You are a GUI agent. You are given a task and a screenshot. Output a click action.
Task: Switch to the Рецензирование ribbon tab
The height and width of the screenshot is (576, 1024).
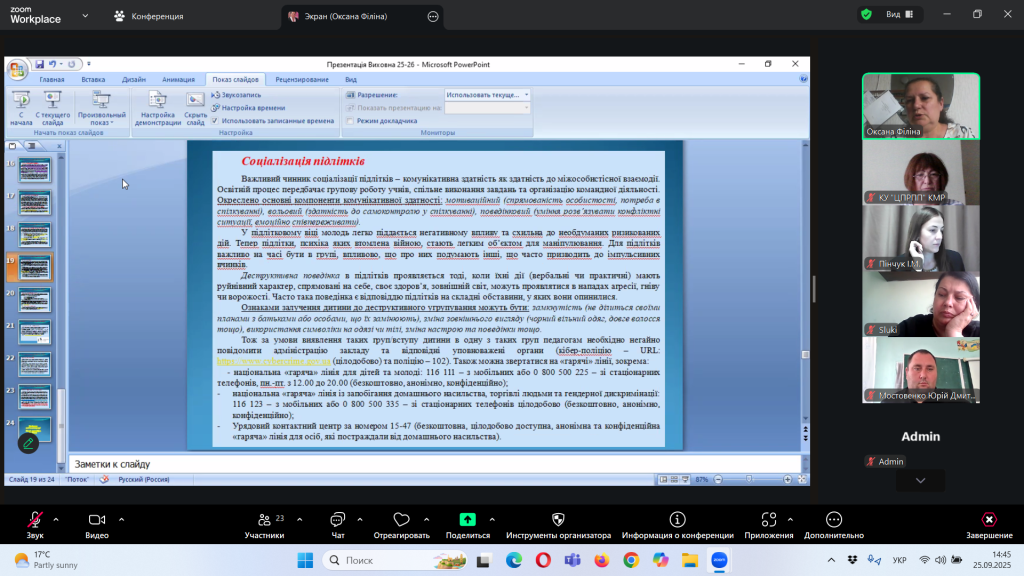point(302,79)
